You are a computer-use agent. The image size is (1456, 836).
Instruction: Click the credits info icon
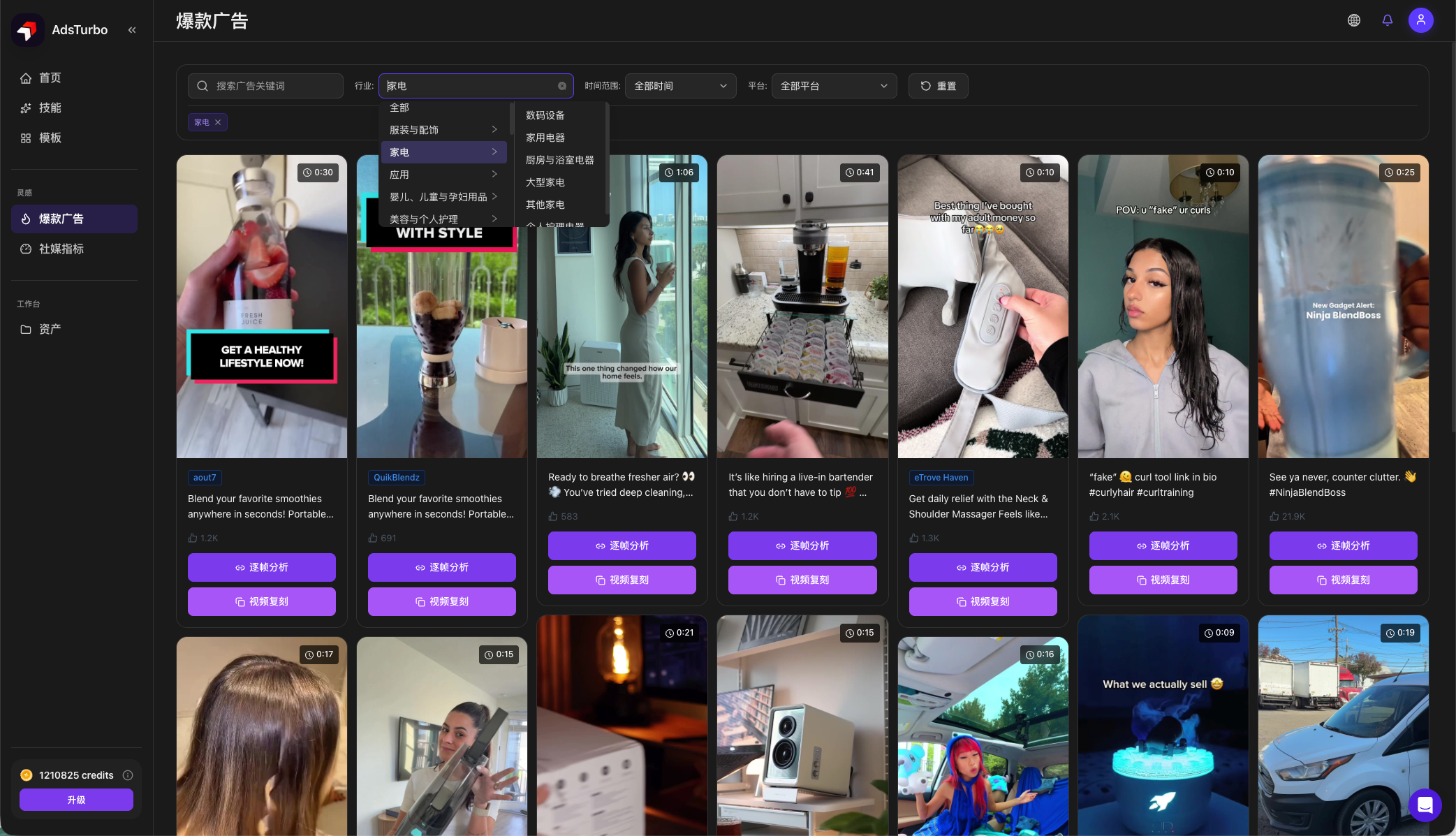pos(128,775)
